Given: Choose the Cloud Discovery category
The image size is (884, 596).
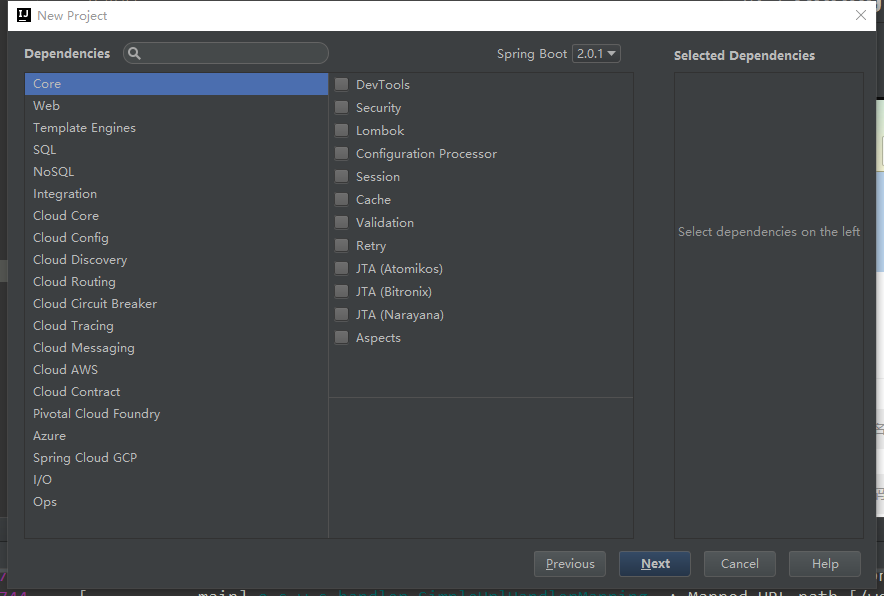Looking at the screenshot, I should [80, 260].
